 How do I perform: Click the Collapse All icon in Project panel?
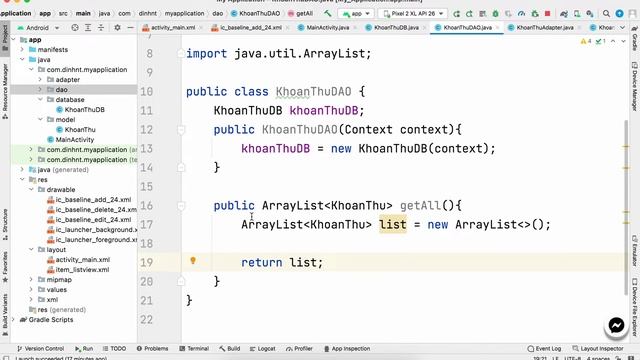pos(101,28)
